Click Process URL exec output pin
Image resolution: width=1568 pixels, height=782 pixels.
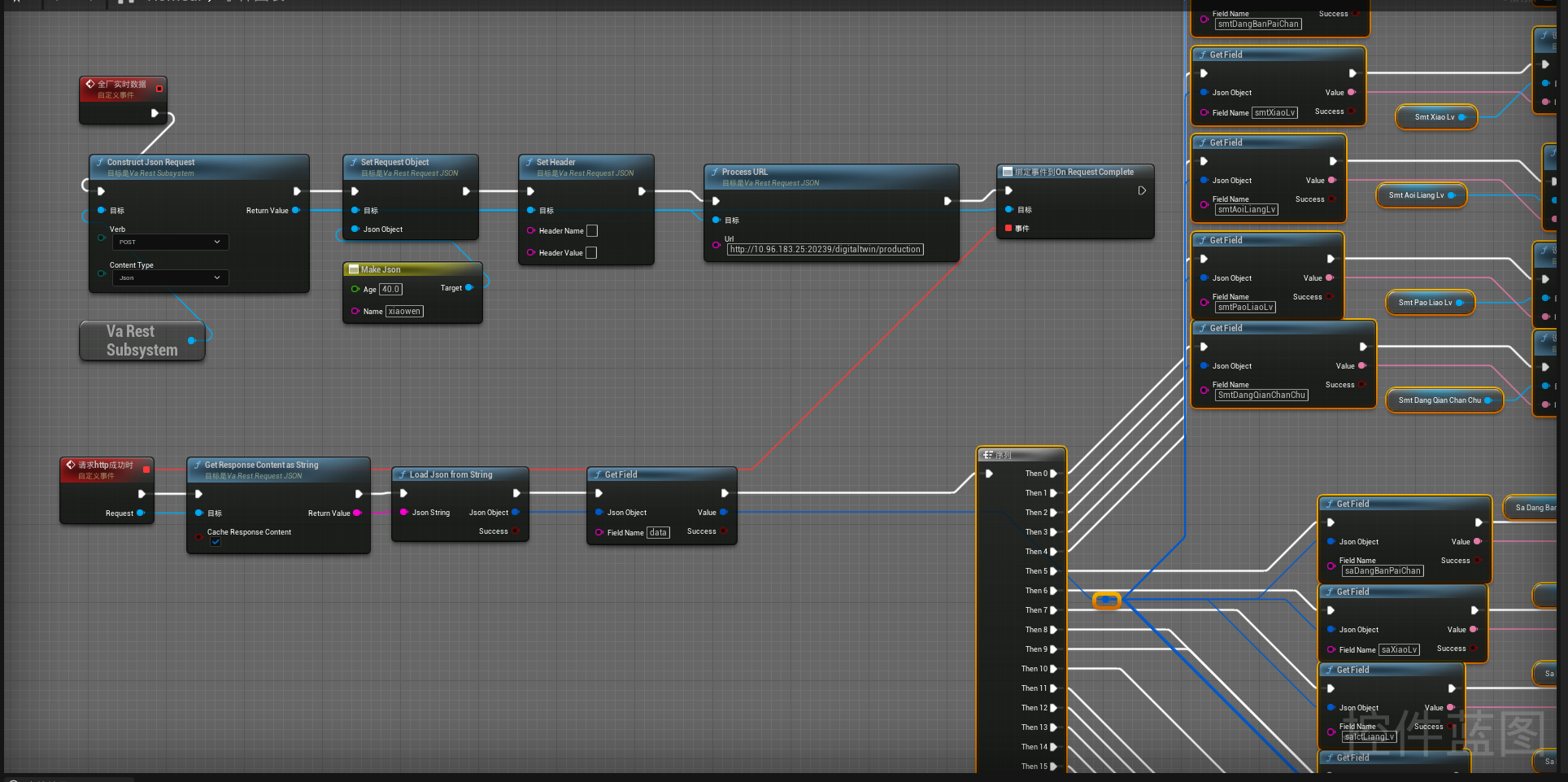(x=947, y=201)
